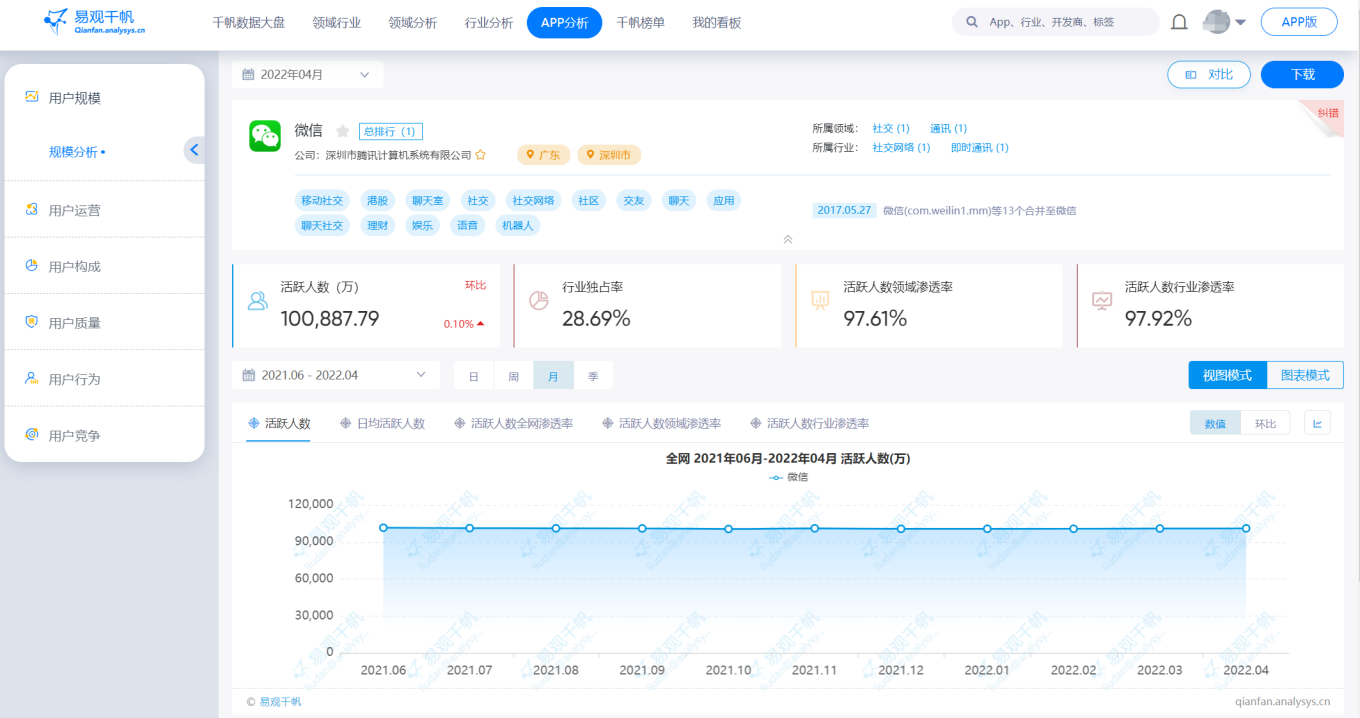
Task: Select the 周 granularity option
Action: point(514,376)
